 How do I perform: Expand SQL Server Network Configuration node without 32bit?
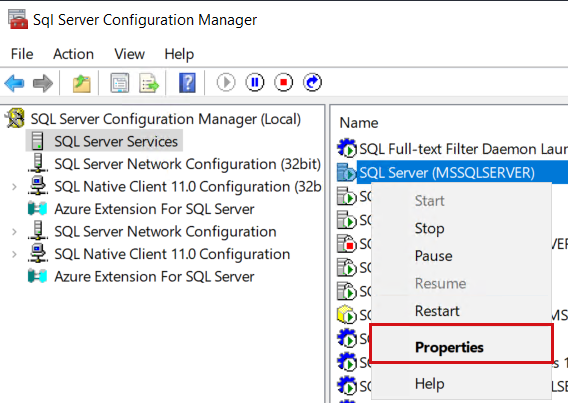point(14,231)
